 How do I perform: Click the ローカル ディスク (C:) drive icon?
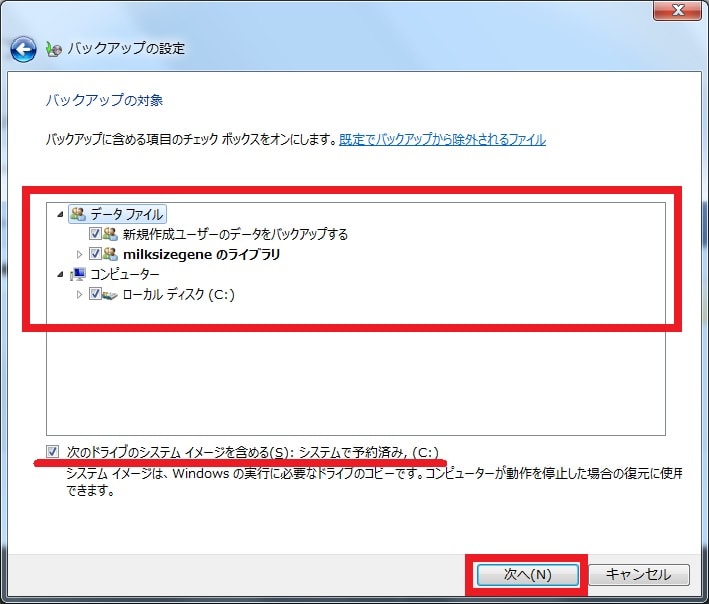pos(110,295)
